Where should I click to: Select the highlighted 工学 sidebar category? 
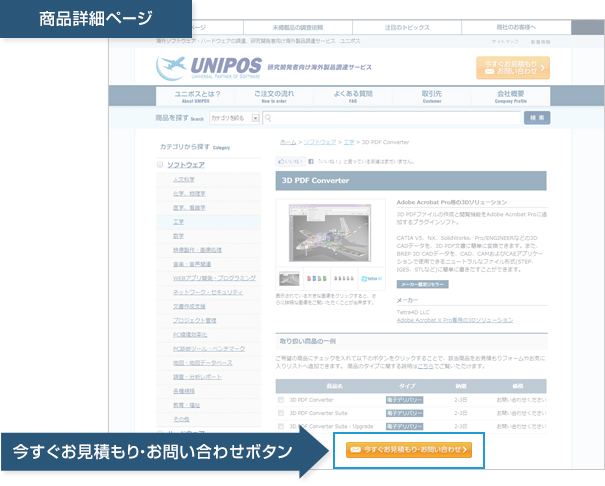[x=178, y=222]
